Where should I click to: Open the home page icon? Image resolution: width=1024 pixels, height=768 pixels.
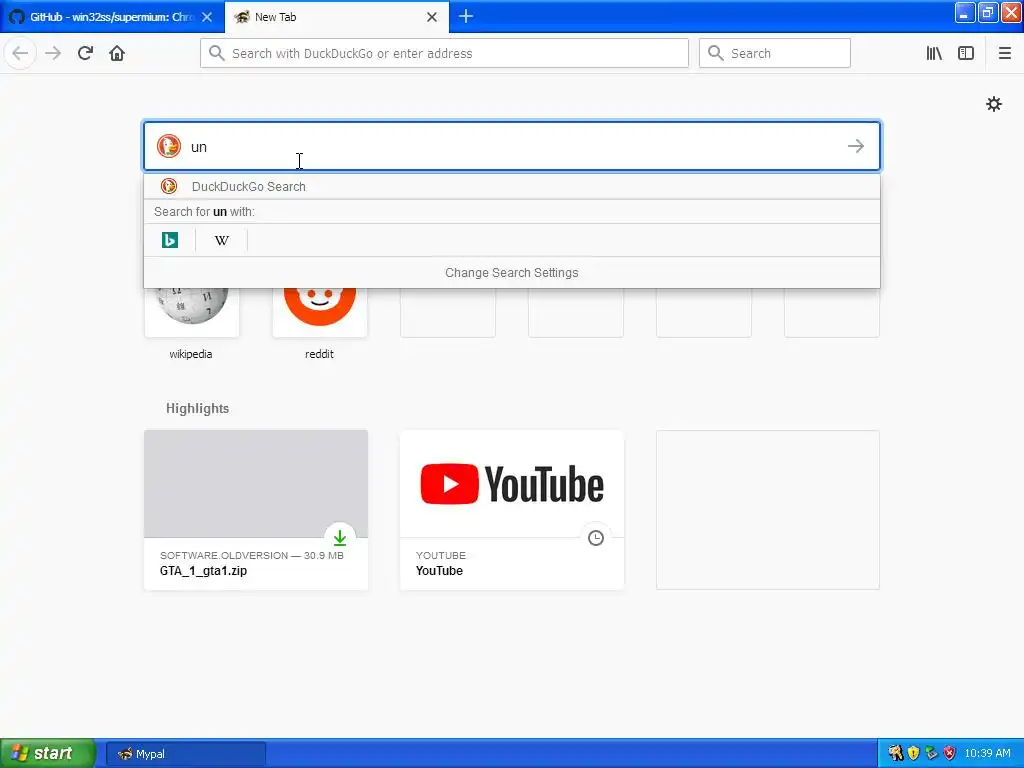click(x=117, y=53)
